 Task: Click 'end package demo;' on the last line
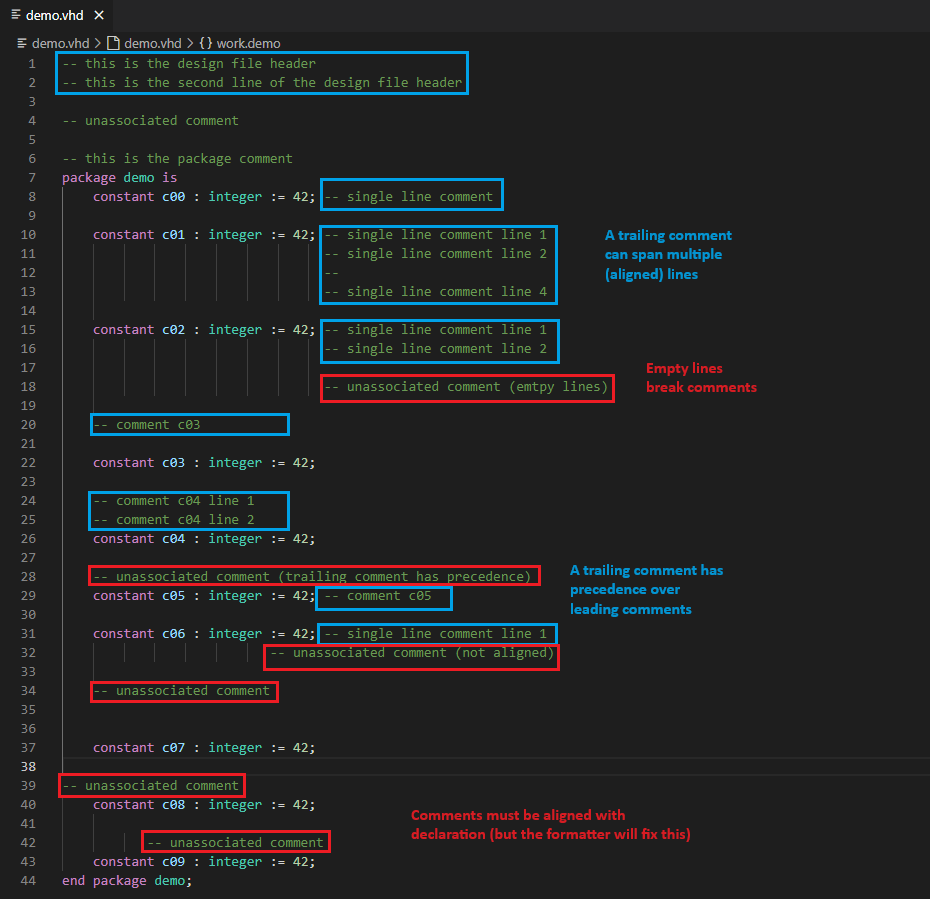click(x=126, y=880)
